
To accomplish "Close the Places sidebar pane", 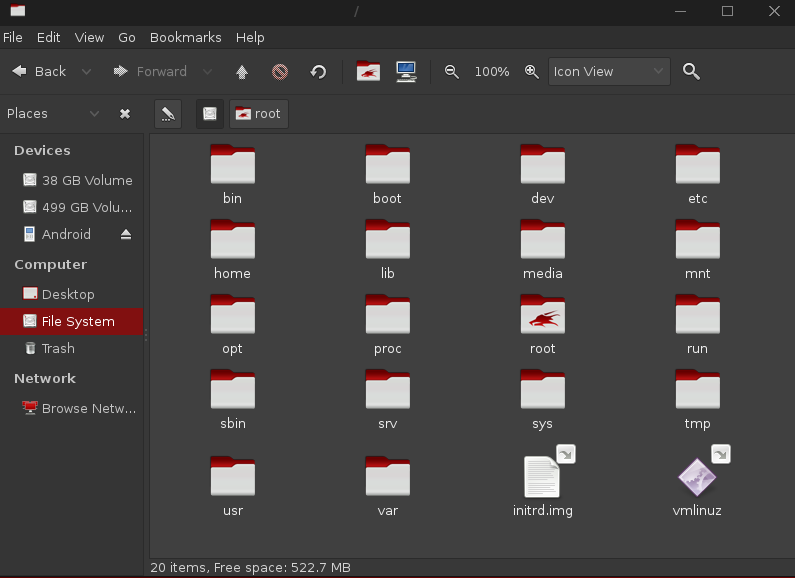I will coord(125,114).
